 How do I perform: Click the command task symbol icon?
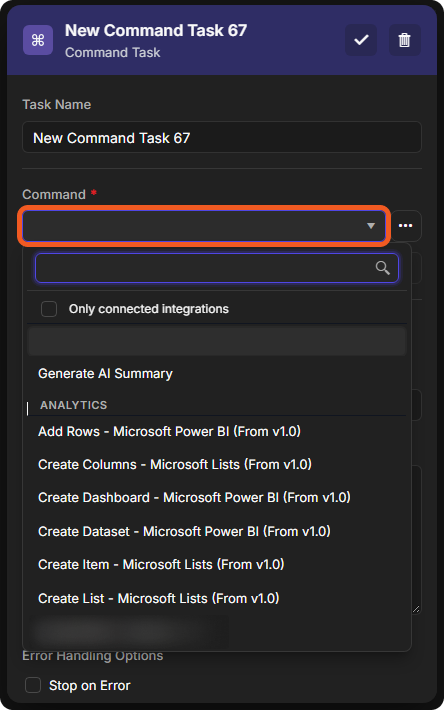click(x=38, y=40)
